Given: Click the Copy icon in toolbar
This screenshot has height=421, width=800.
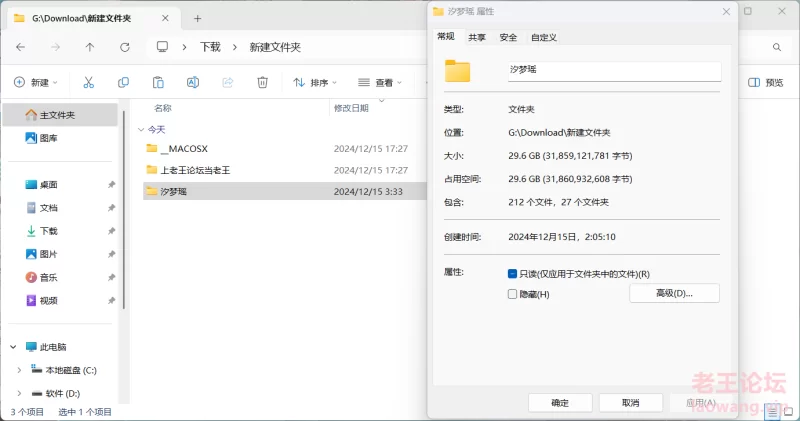Looking at the screenshot, I should (123, 82).
